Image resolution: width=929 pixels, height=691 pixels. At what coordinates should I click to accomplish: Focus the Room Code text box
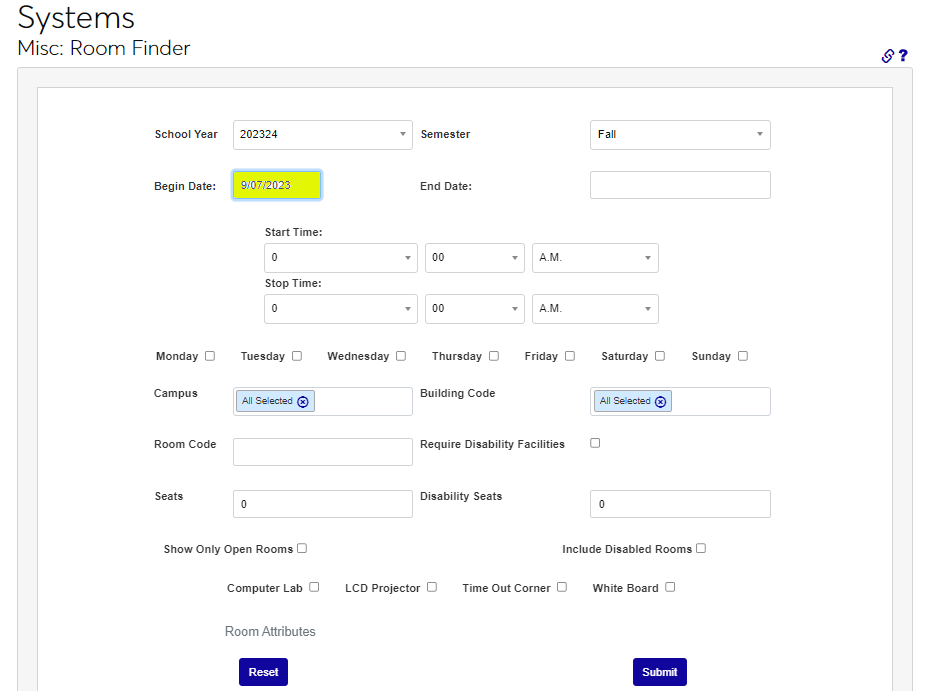coord(322,452)
